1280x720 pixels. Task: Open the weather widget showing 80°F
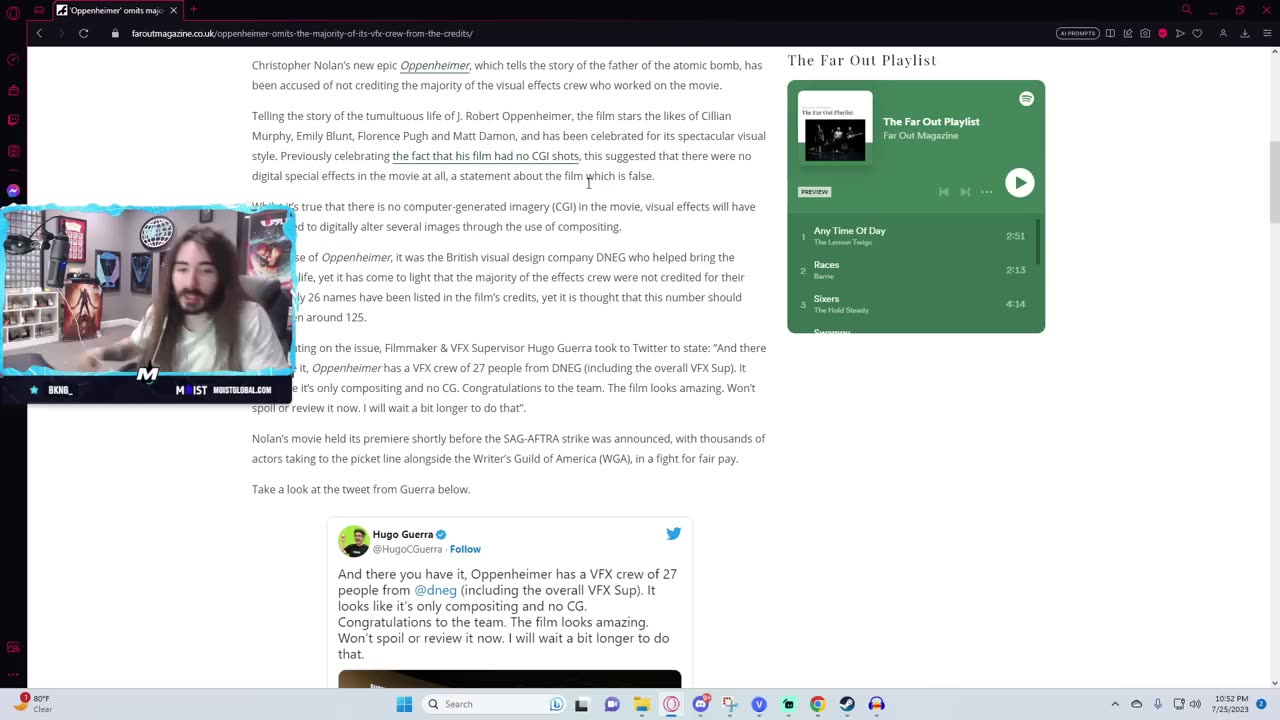click(33, 703)
